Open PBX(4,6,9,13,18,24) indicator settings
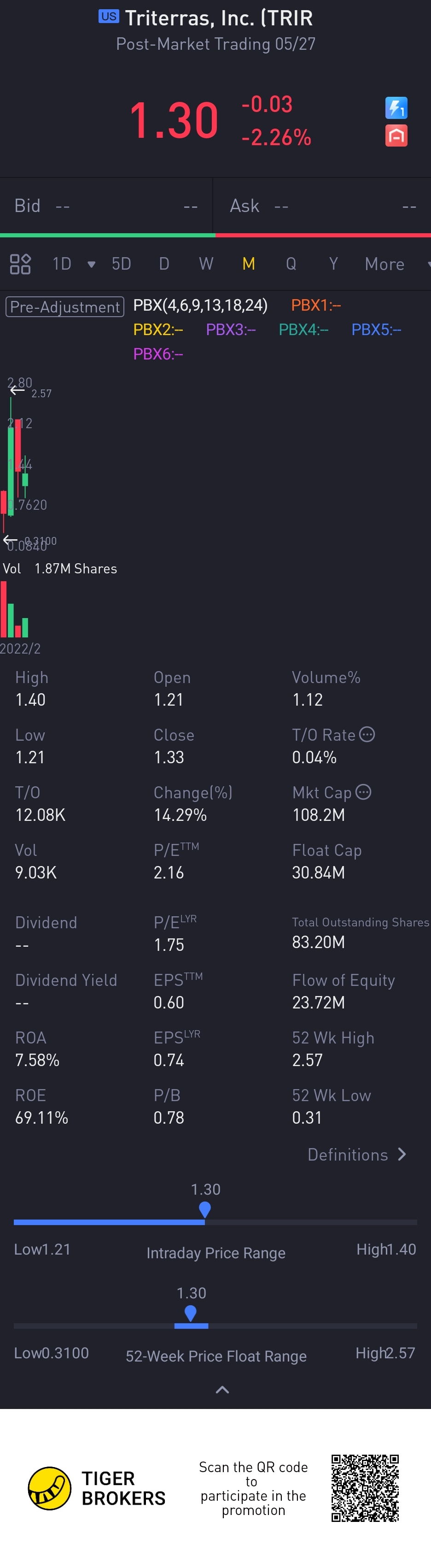431x1568 pixels. (200, 305)
